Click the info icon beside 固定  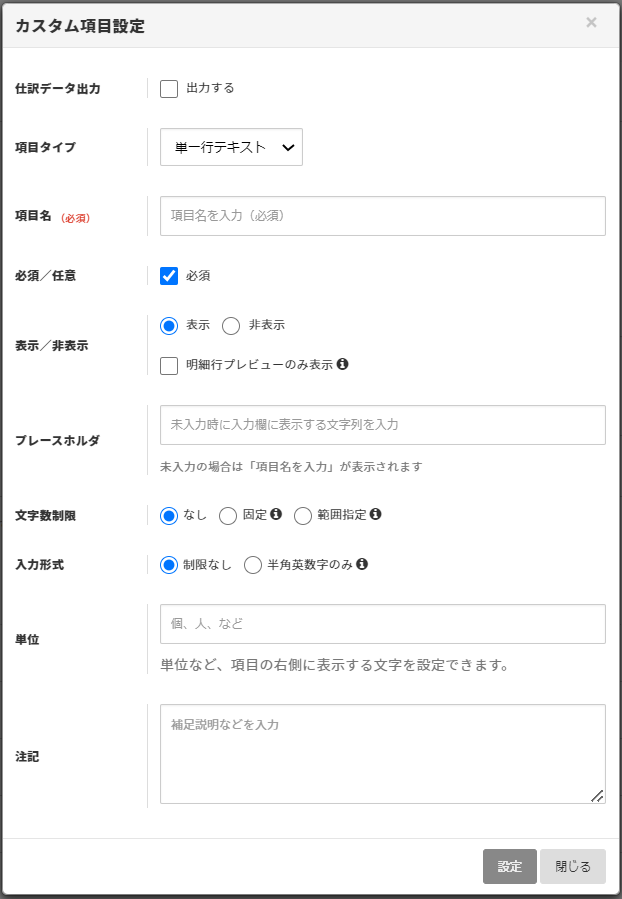(276, 514)
